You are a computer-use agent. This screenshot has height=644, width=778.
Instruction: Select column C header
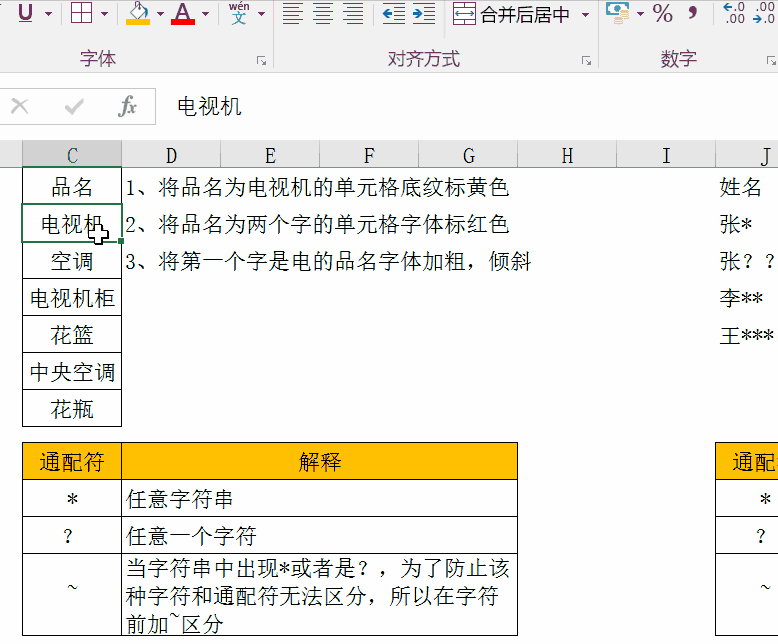click(x=72, y=155)
